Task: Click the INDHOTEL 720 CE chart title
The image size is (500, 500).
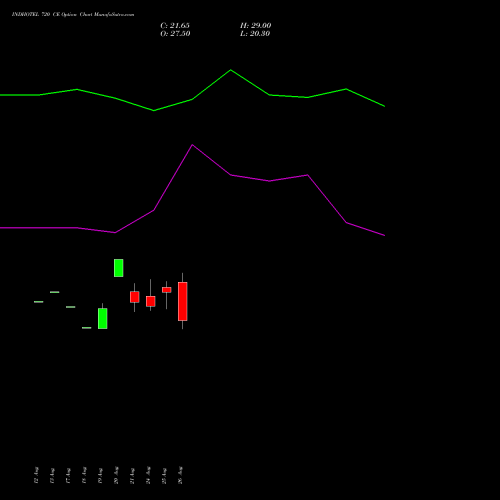Action: tap(73, 15)
